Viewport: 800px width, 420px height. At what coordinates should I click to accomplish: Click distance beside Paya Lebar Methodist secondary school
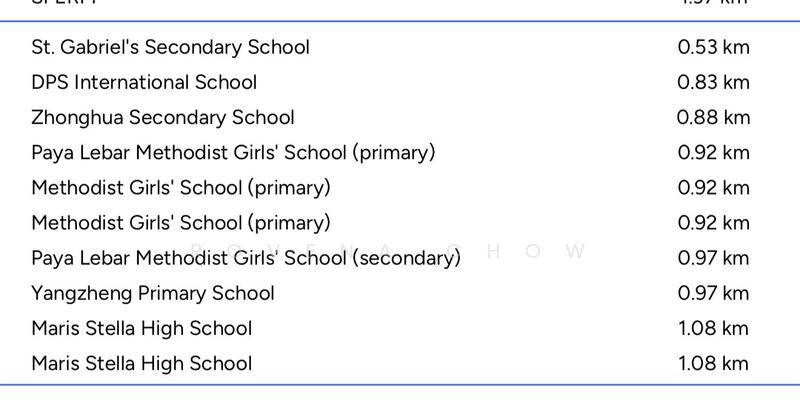click(x=713, y=258)
